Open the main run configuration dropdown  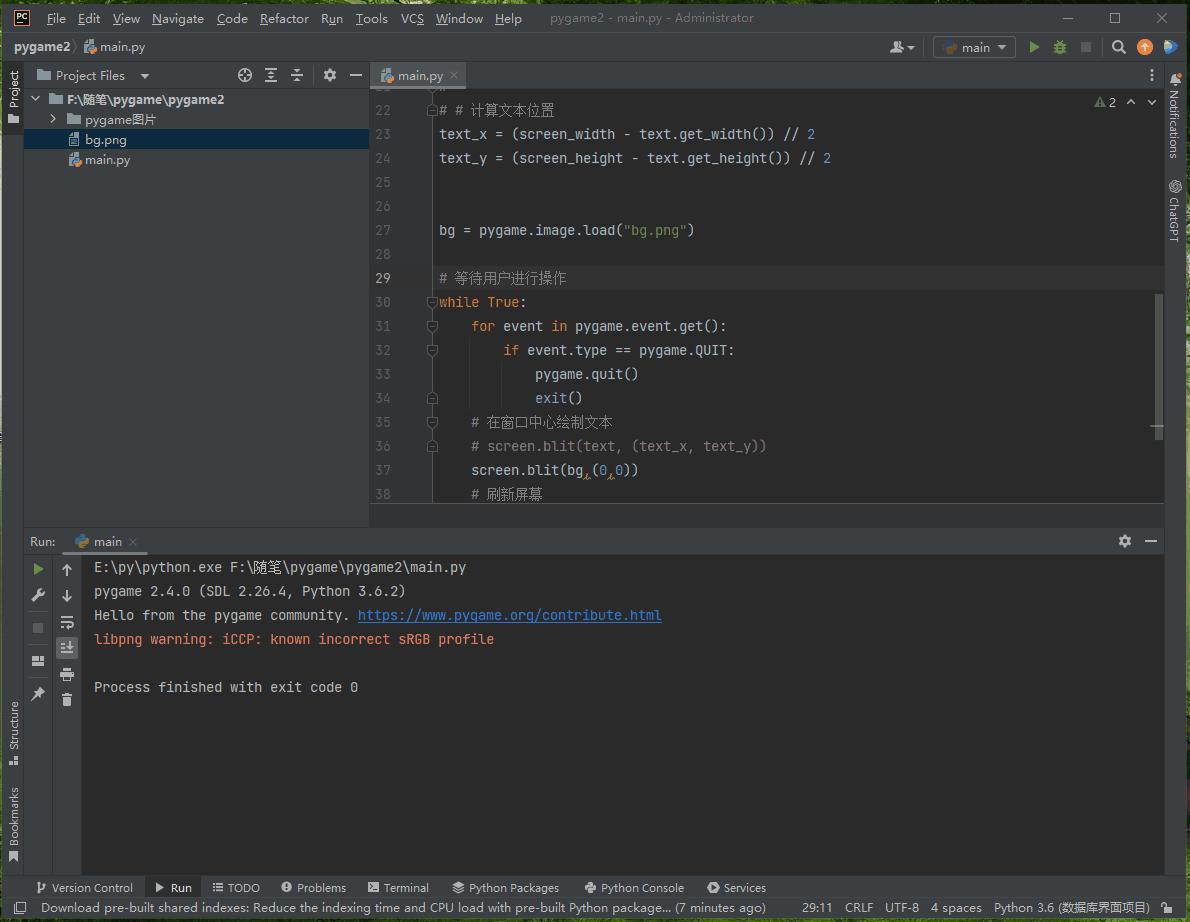(974, 47)
